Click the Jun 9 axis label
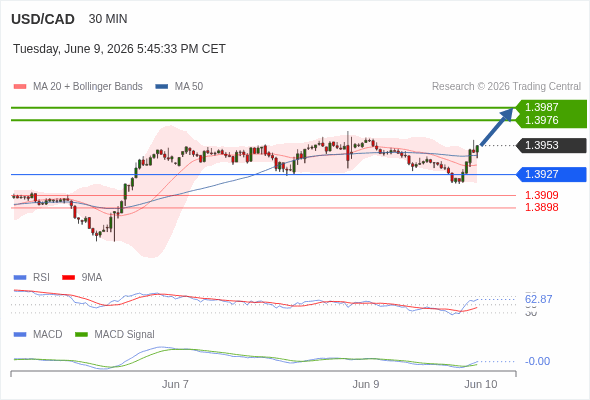Viewport: 590px width, 400px height. pos(366,385)
